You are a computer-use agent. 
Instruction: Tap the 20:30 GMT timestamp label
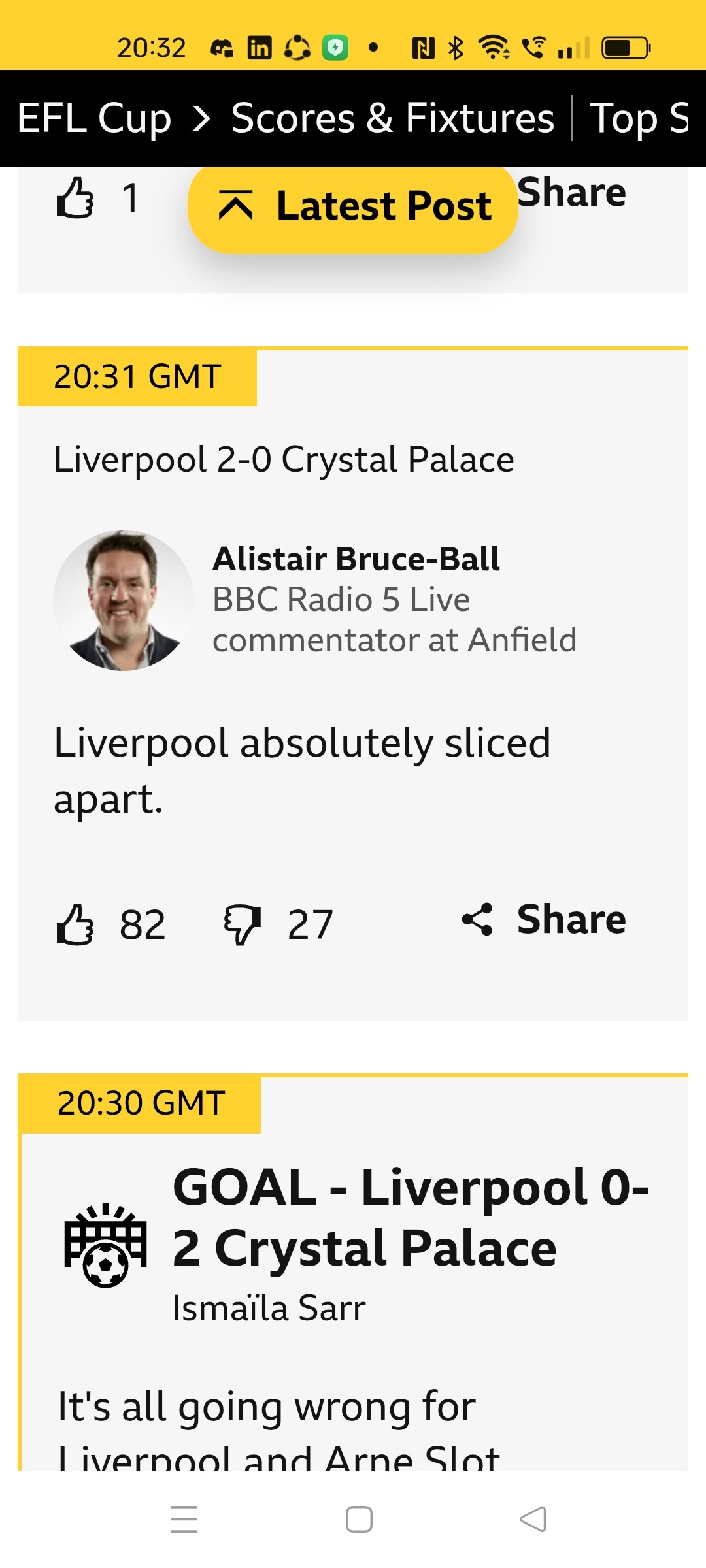pos(141,1103)
